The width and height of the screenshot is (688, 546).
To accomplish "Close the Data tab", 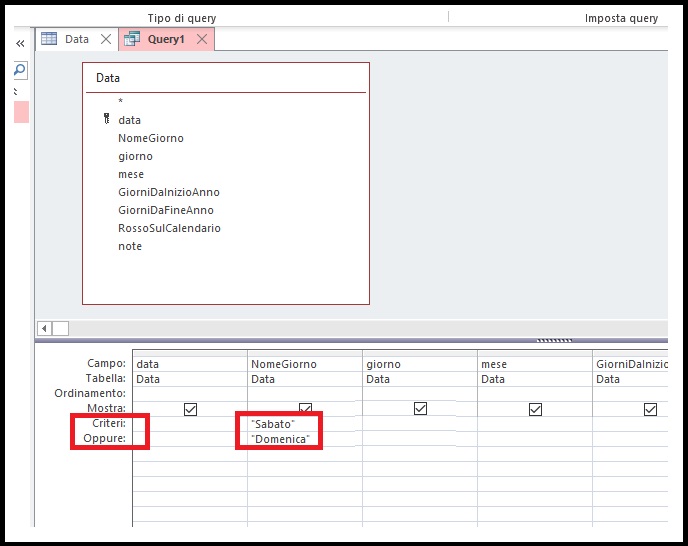I will point(106,39).
